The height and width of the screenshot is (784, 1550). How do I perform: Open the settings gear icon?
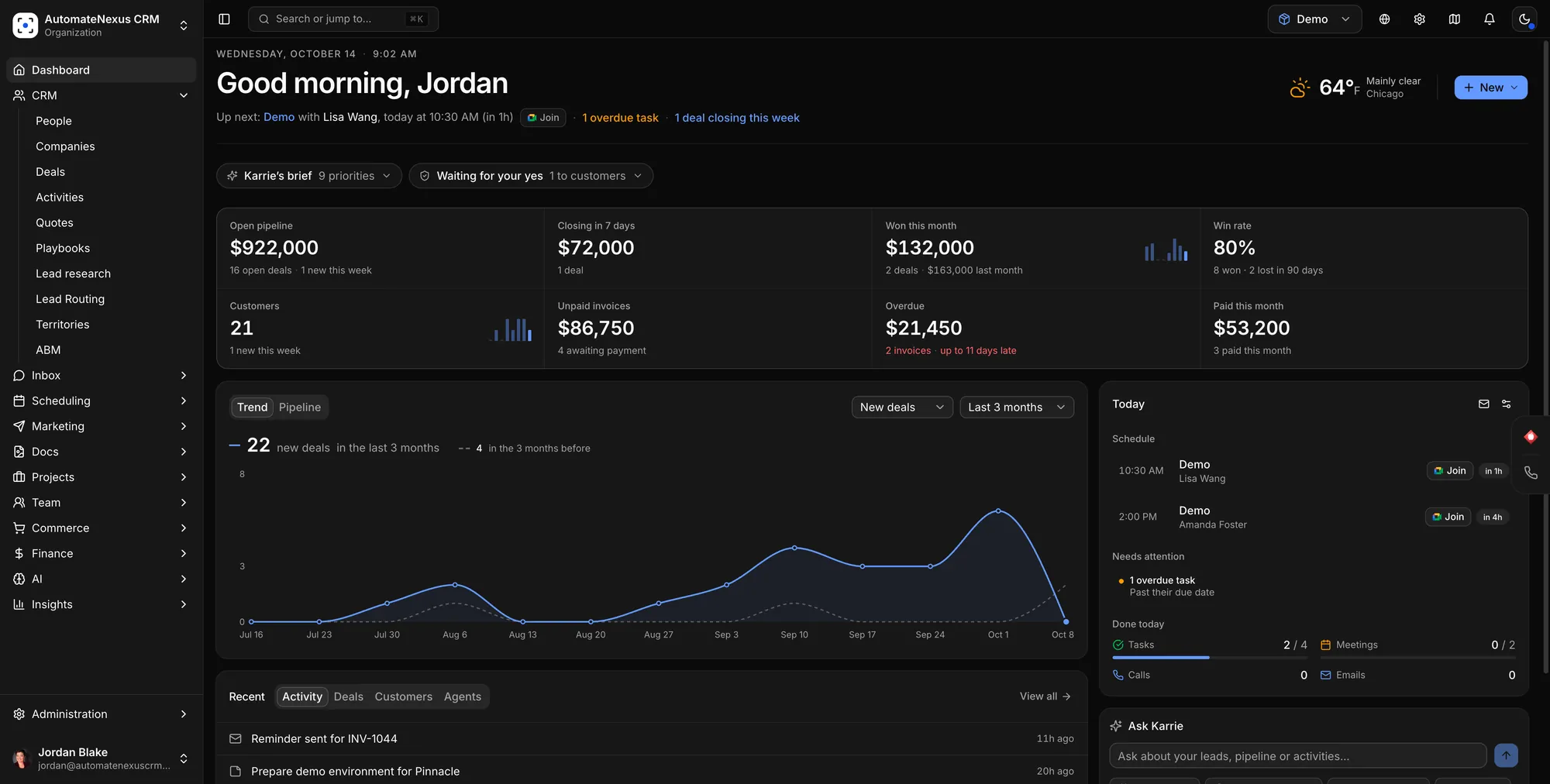coord(1419,19)
